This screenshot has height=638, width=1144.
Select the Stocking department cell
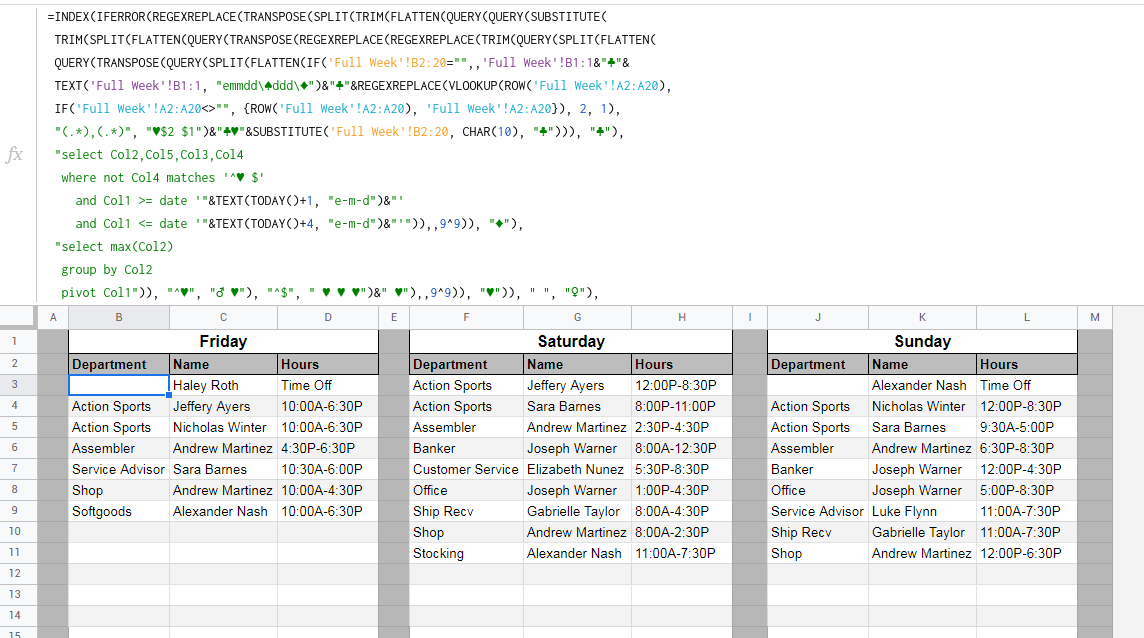[x=466, y=553]
